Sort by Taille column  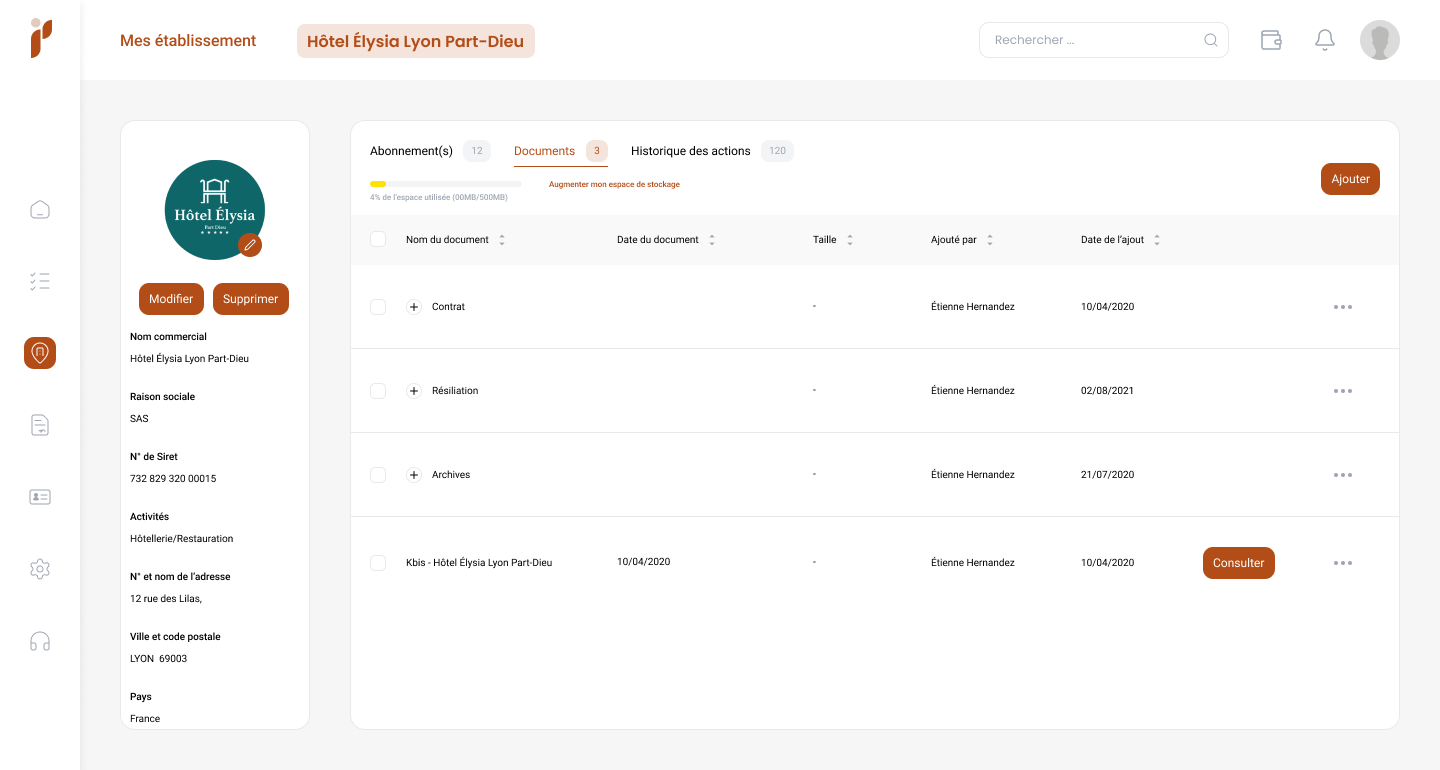coord(850,240)
